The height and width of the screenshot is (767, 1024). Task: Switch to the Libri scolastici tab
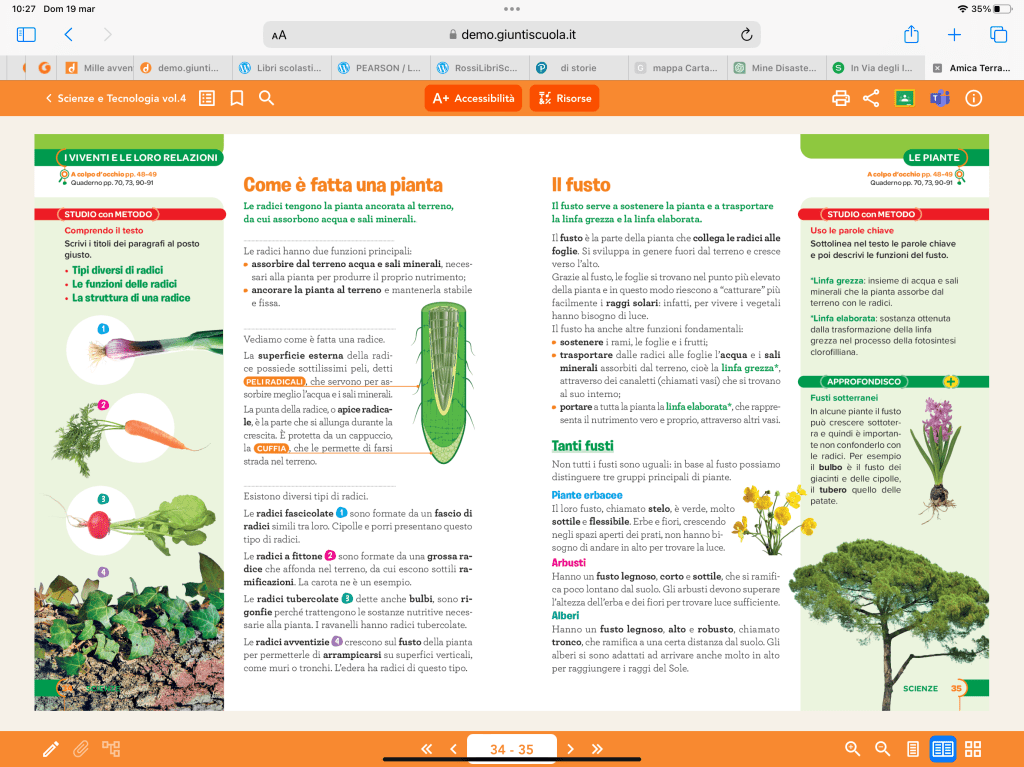point(282,68)
